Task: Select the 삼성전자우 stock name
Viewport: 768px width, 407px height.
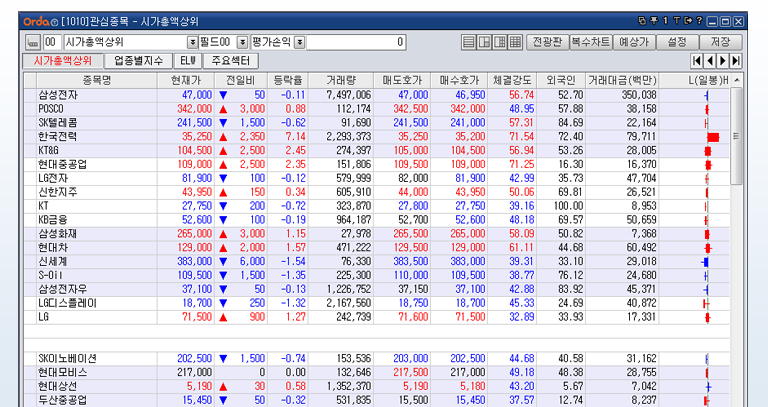Action: 63,289
